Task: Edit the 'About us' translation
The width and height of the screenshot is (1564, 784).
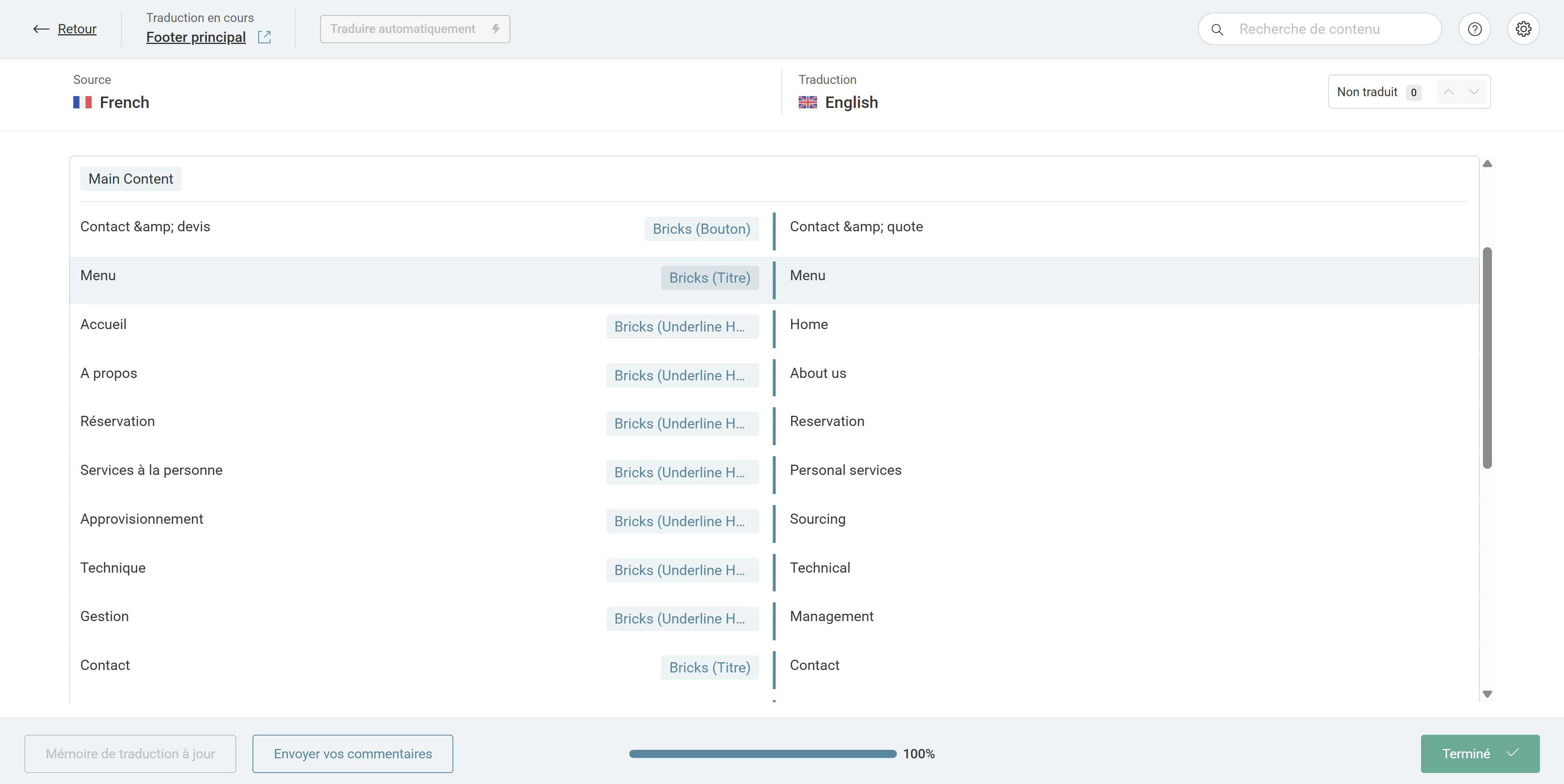Action: (818, 373)
